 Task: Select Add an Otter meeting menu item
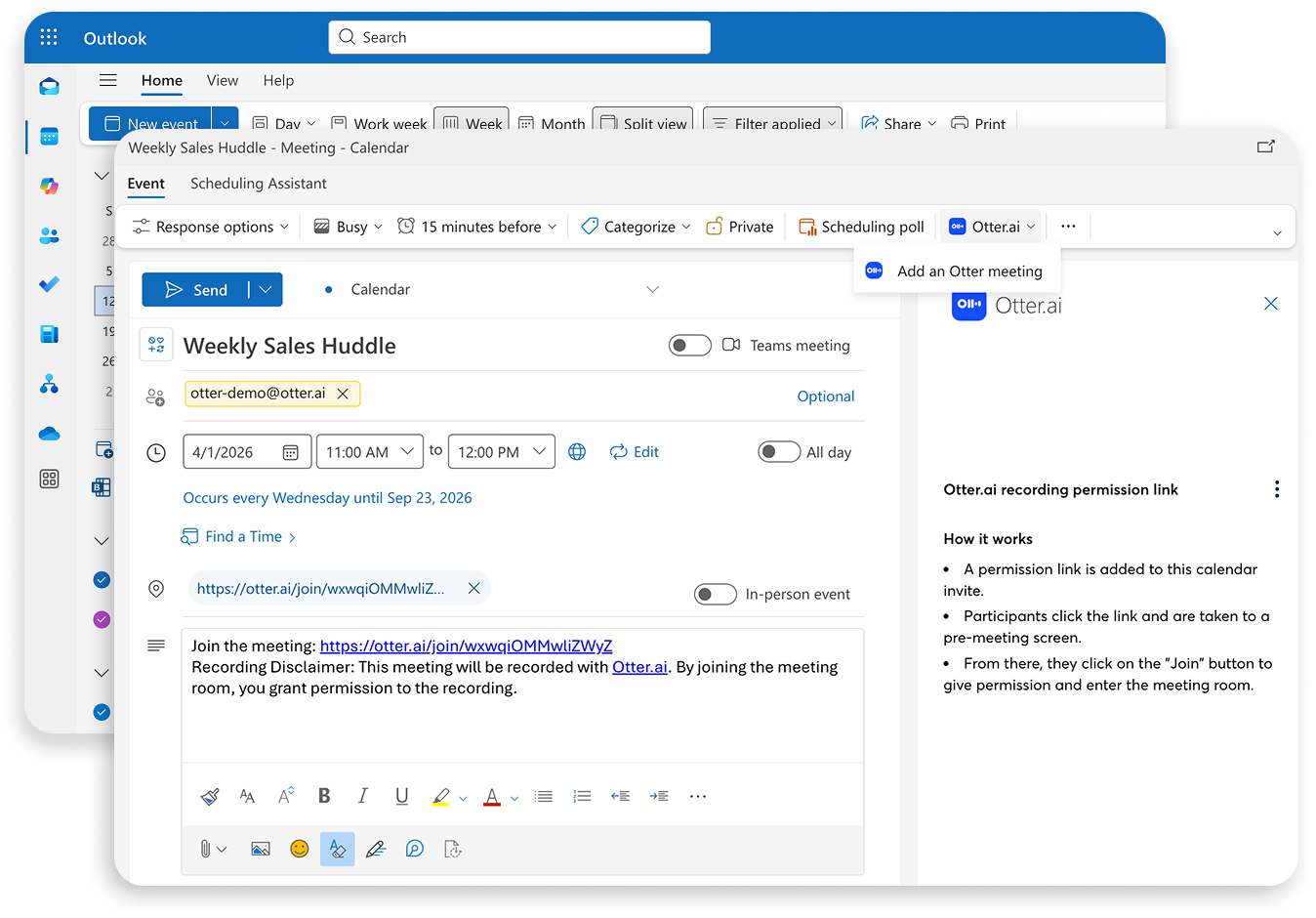coord(968,271)
